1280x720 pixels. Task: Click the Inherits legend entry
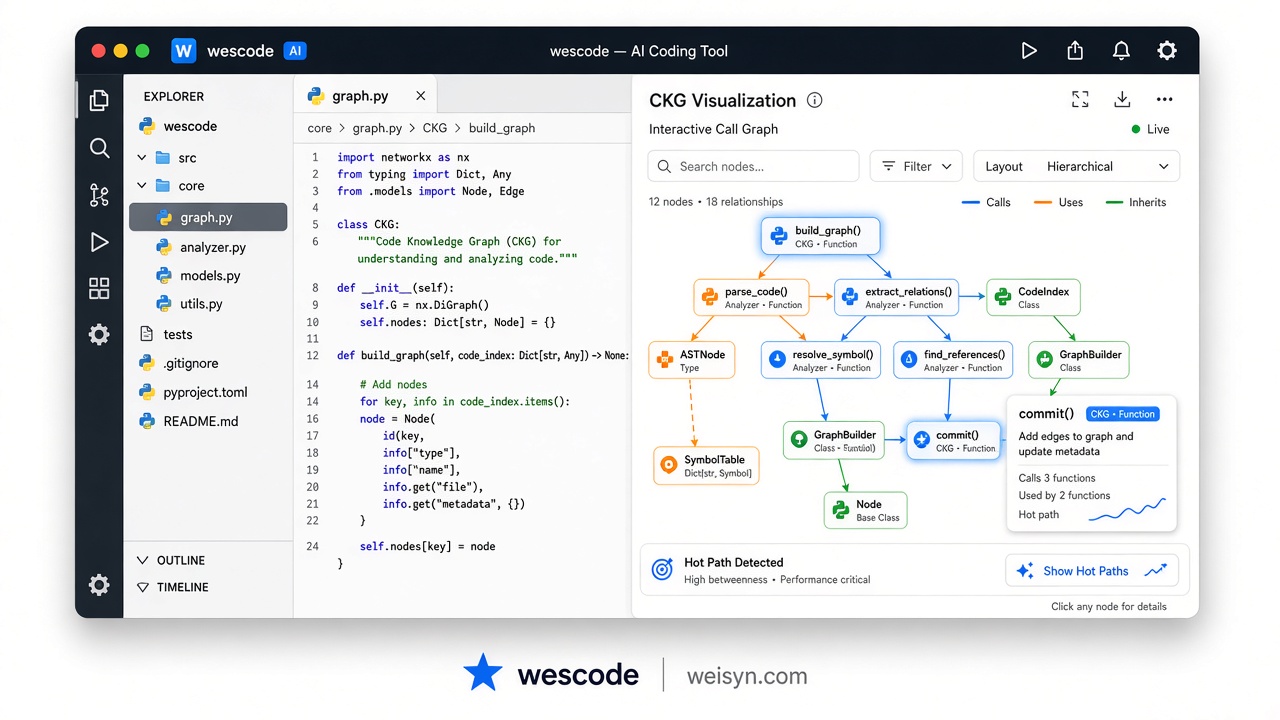pyautogui.click(x=1136, y=202)
